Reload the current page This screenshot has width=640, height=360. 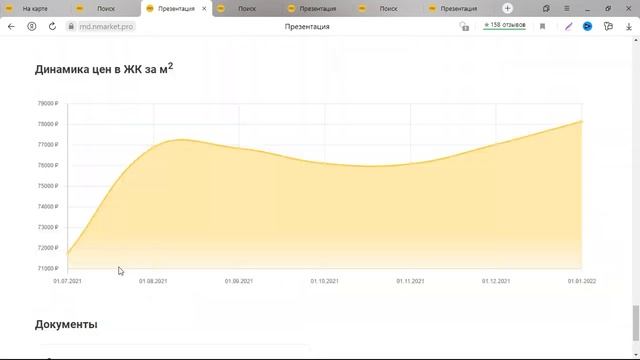click(x=52, y=27)
